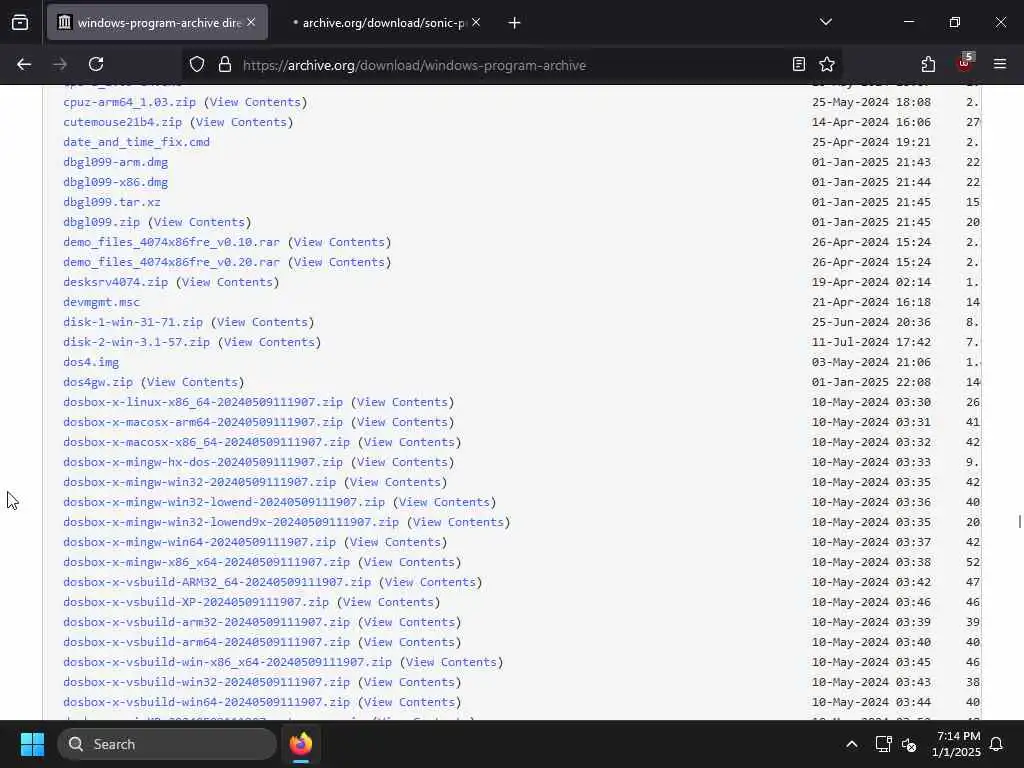Image resolution: width=1024 pixels, height=768 pixels.
Task: Download dosbox-x-vsbuild-XP zip
Action: [x=196, y=602]
